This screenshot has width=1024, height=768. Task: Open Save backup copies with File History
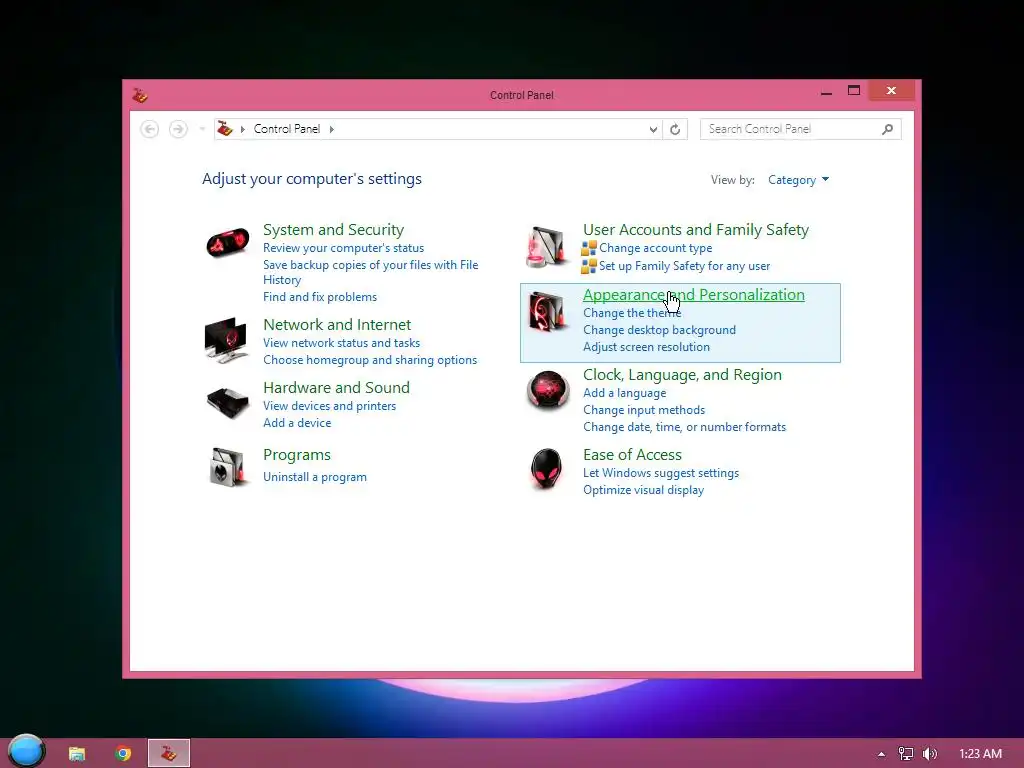point(370,272)
